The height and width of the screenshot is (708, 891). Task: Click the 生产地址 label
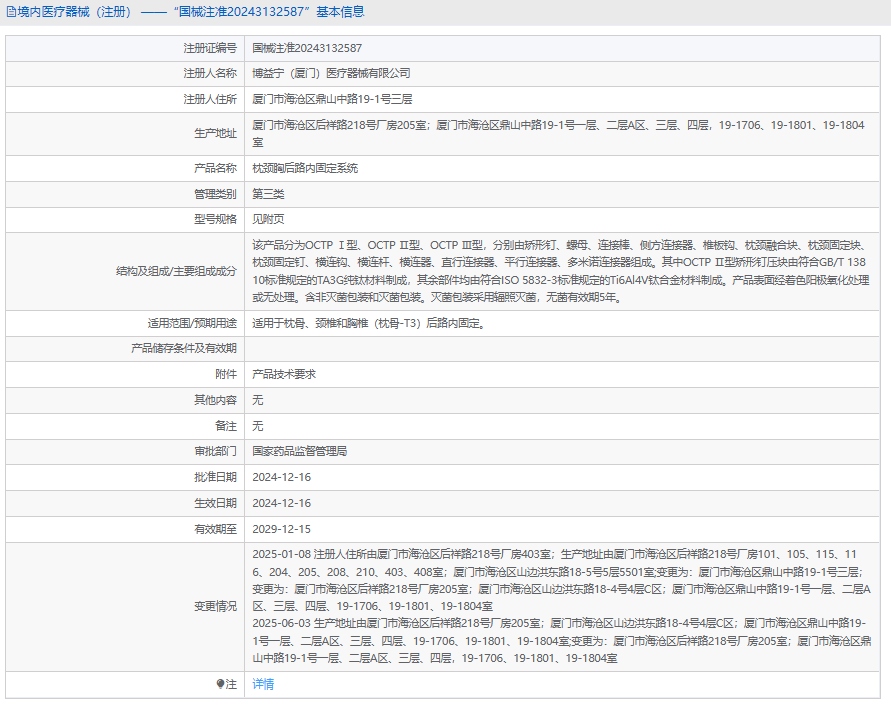215,134
